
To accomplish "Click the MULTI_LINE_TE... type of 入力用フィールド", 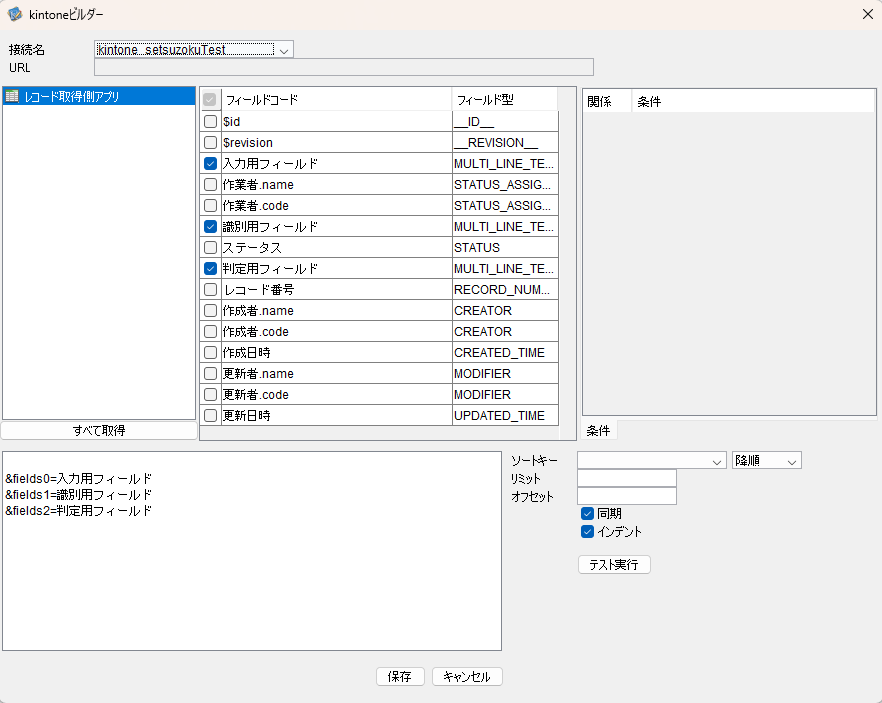I will point(505,164).
